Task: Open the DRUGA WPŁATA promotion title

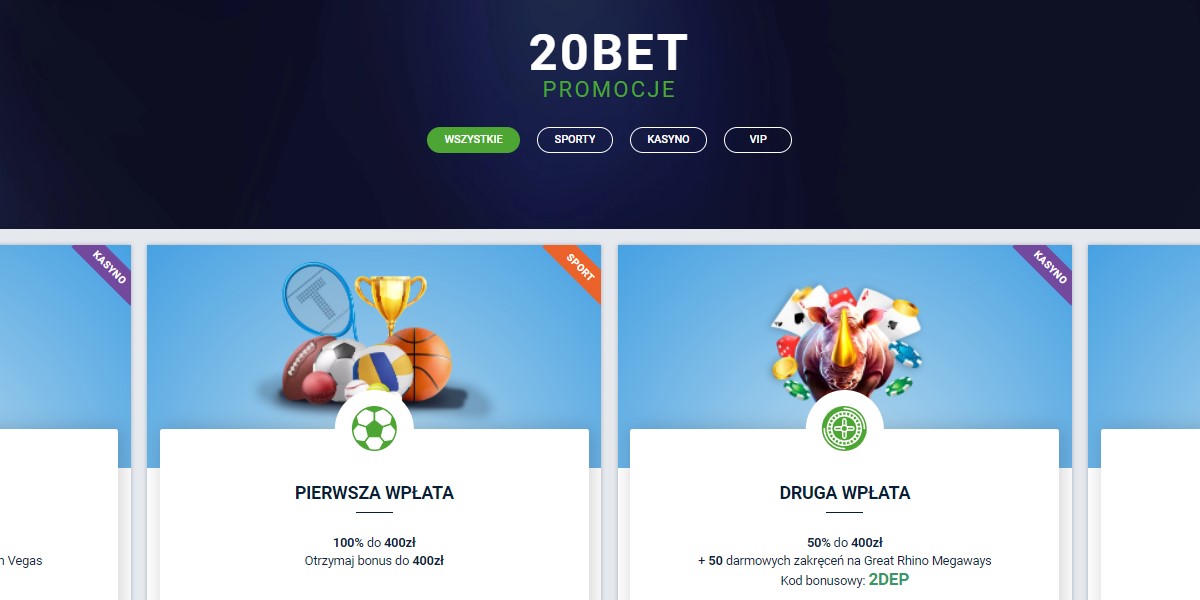Action: click(845, 493)
